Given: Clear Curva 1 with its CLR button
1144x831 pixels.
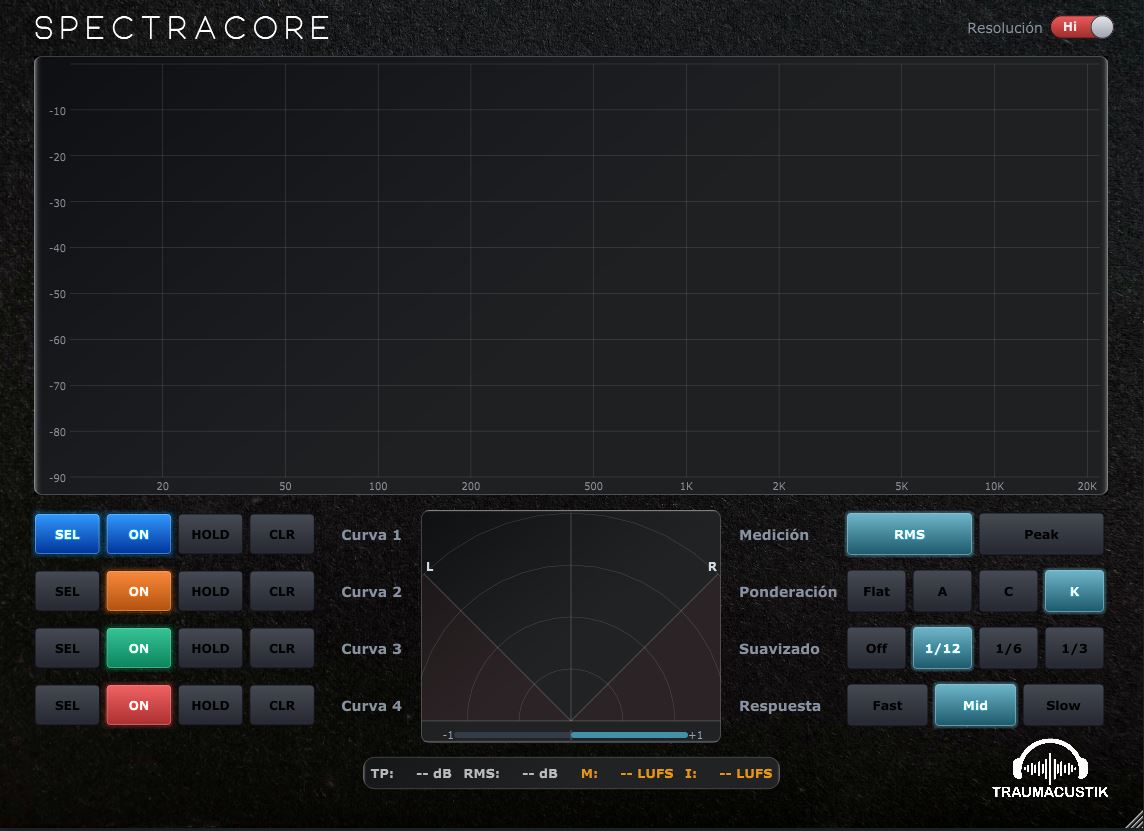Looking at the screenshot, I should tap(282, 534).
